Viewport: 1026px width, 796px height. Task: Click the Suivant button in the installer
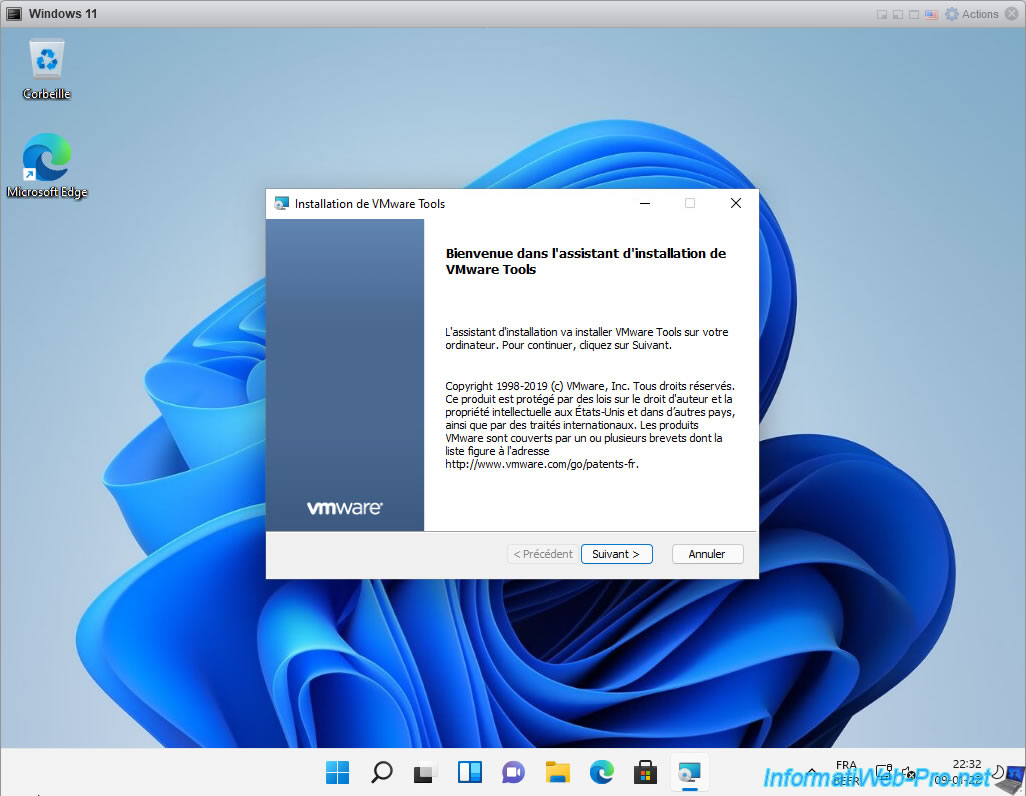[x=616, y=553]
